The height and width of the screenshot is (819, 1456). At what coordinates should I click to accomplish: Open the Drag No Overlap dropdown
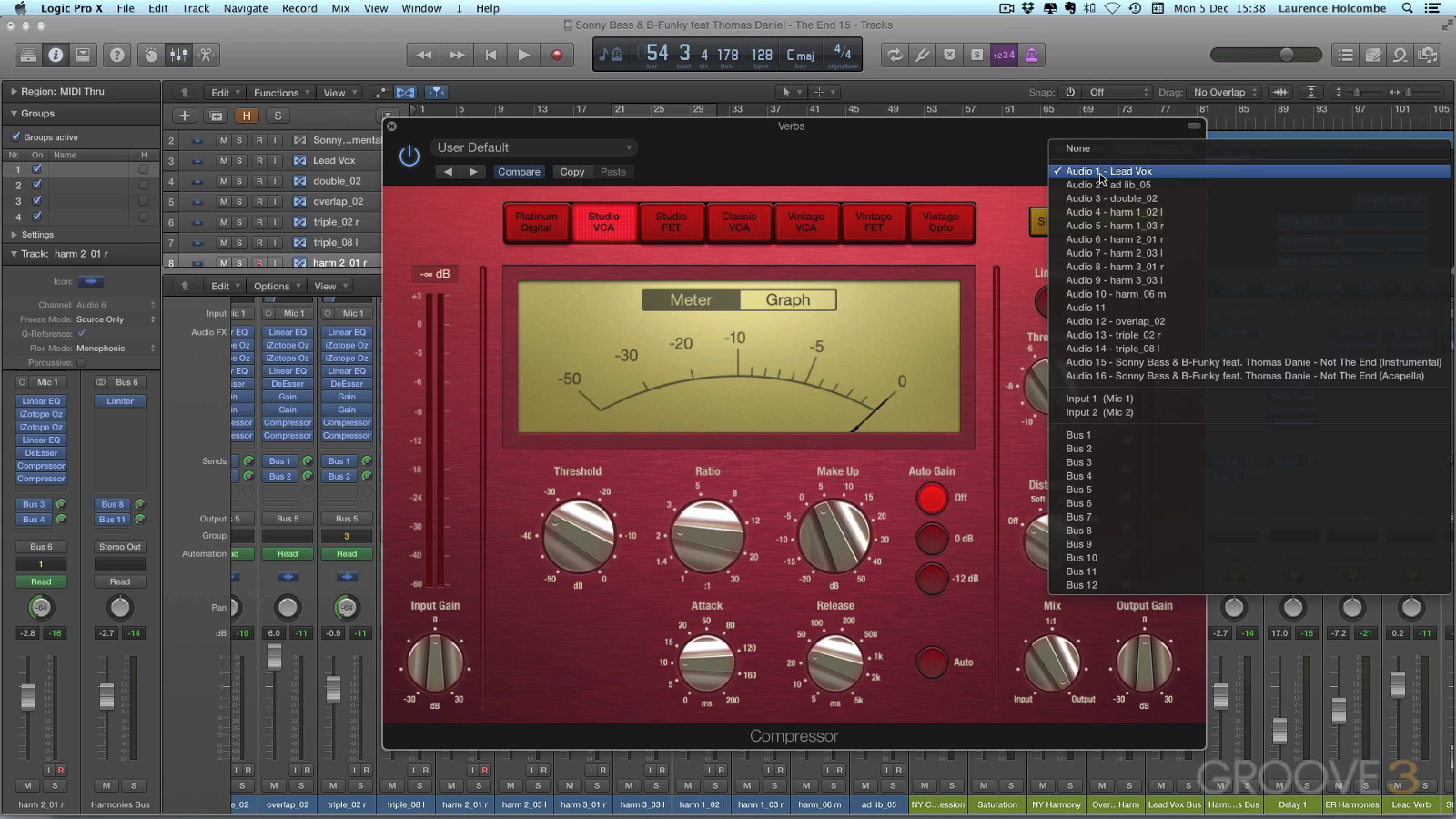(1224, 92)
